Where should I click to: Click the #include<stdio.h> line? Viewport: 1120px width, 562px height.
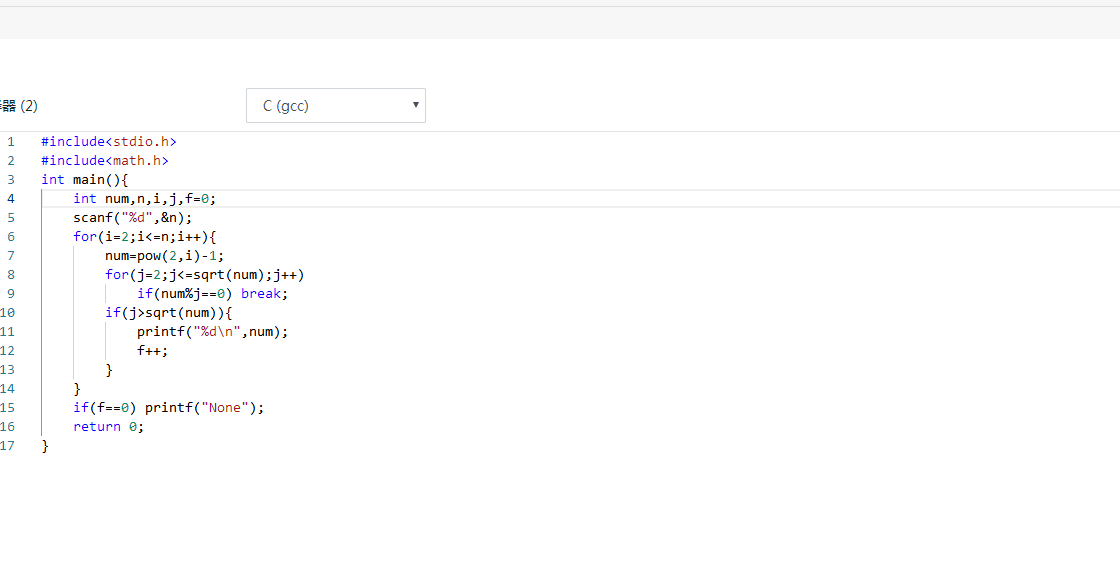coord(109,142)
